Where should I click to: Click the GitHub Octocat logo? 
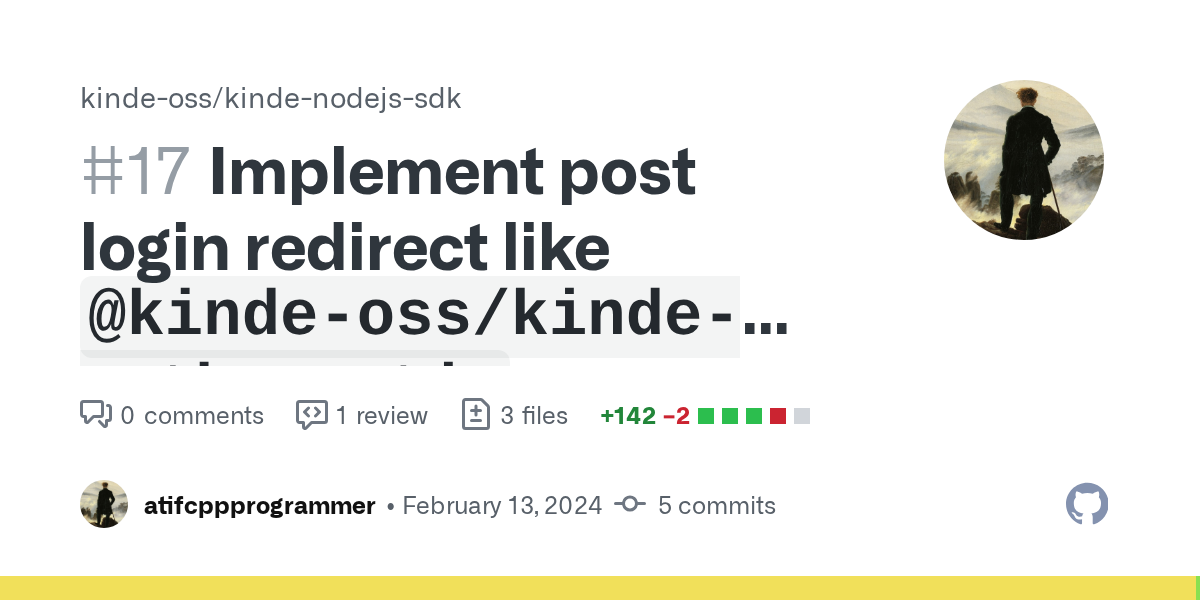1087,505
